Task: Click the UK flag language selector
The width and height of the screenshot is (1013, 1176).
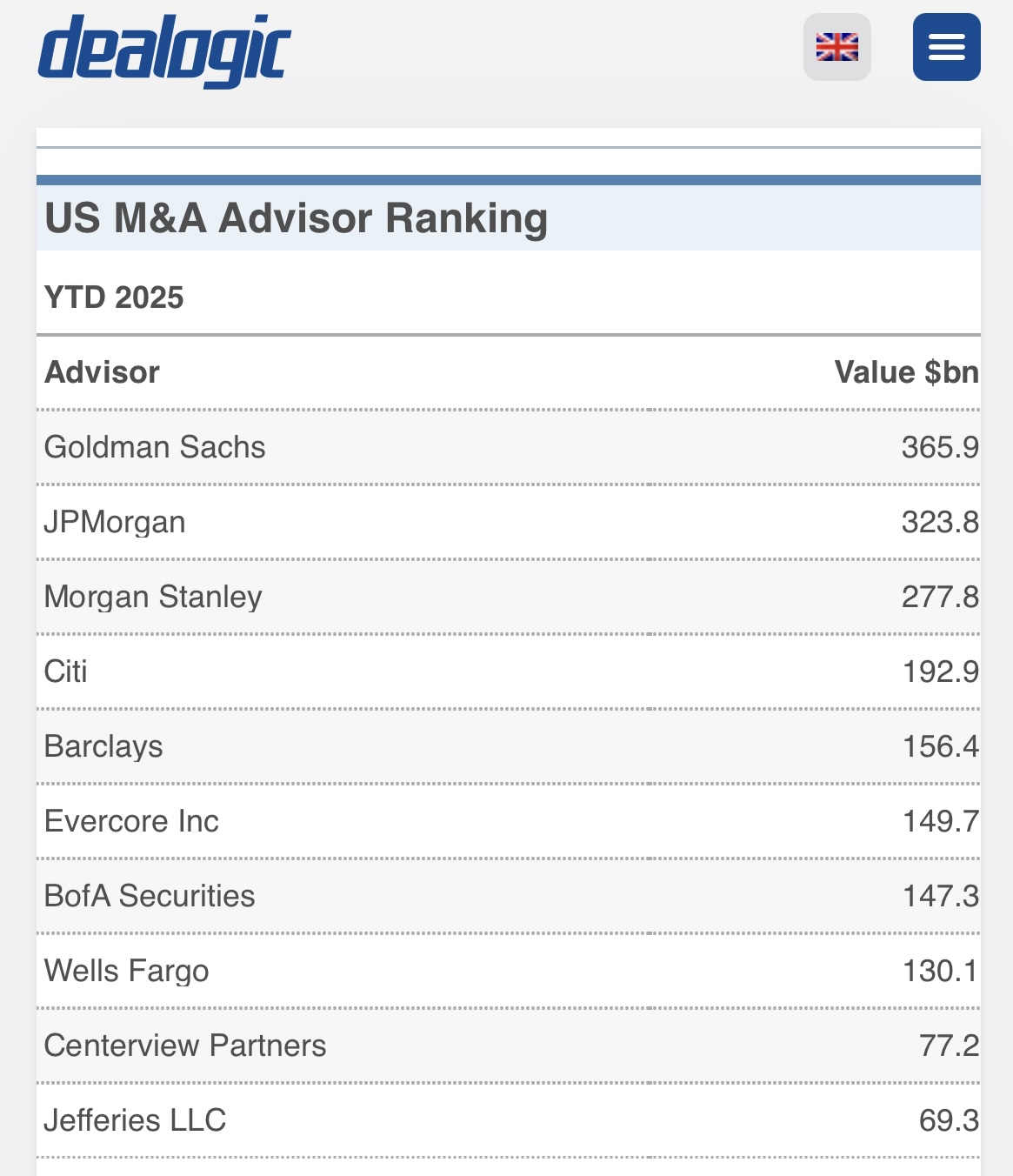Action: pos(837,47)
